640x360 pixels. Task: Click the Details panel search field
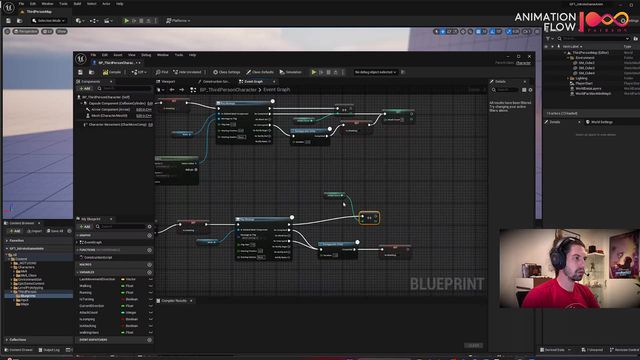[505, 90]
